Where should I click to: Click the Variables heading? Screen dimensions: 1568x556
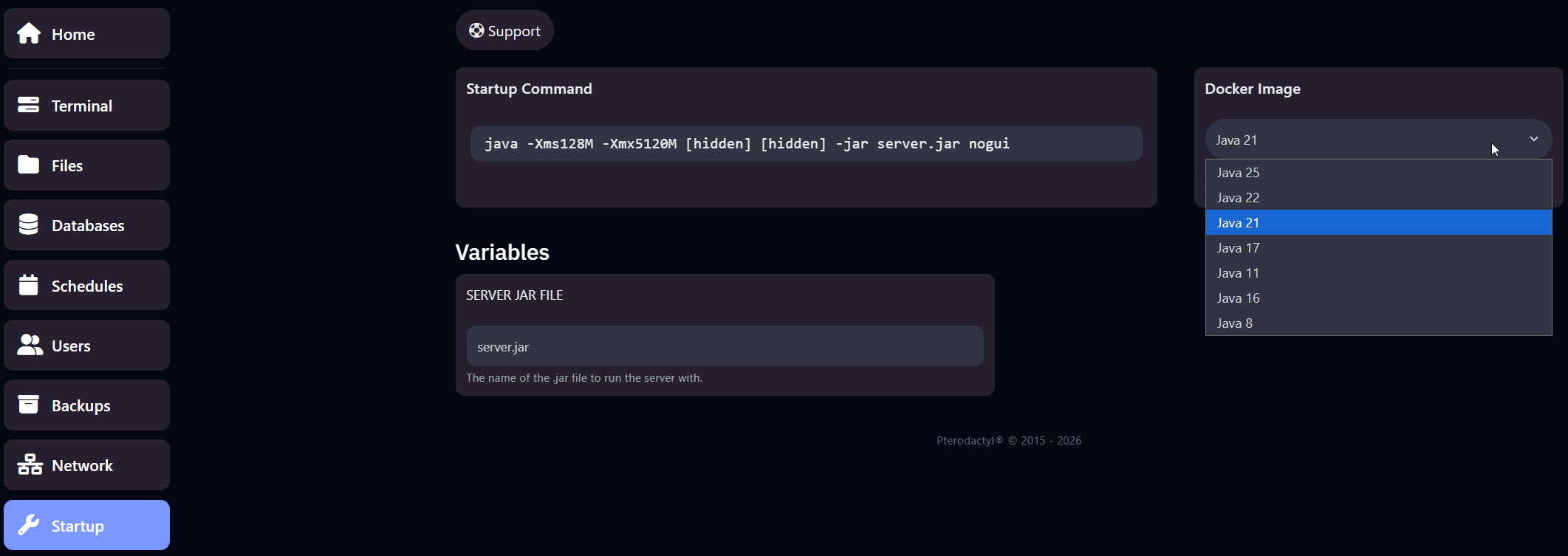pos(502,252)
